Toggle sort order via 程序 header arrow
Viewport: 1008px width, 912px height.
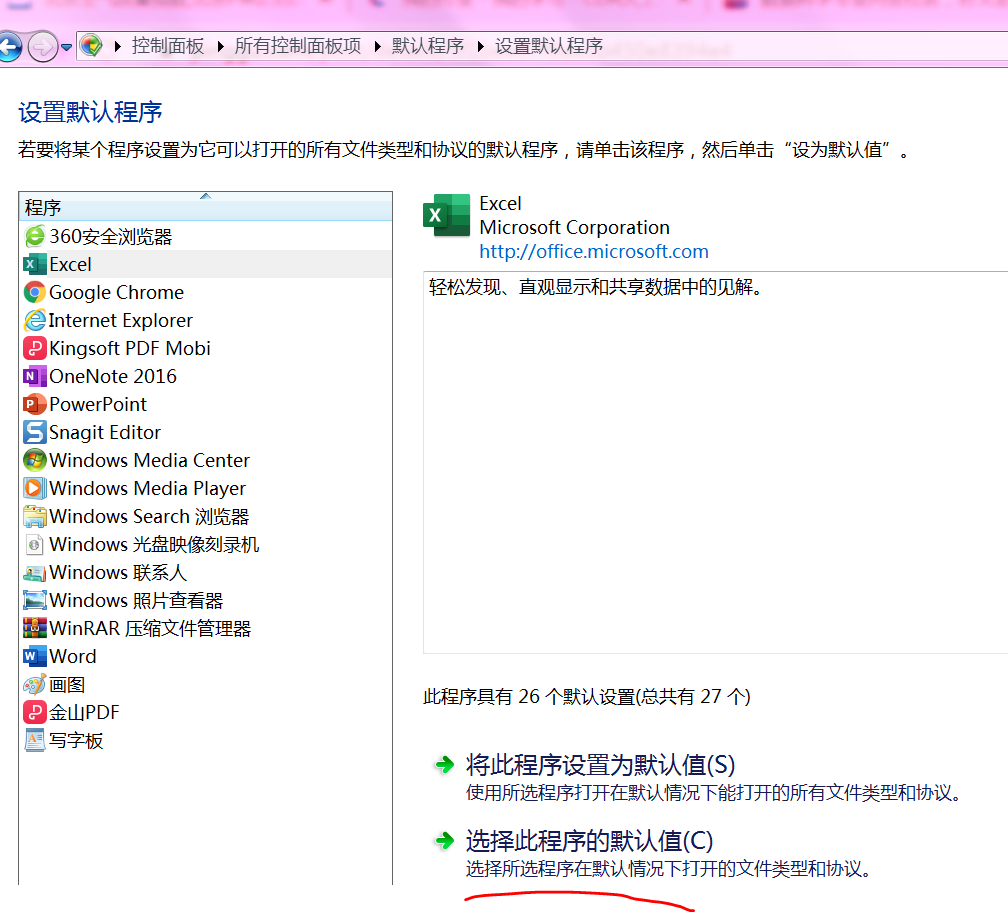pos(206,196)
